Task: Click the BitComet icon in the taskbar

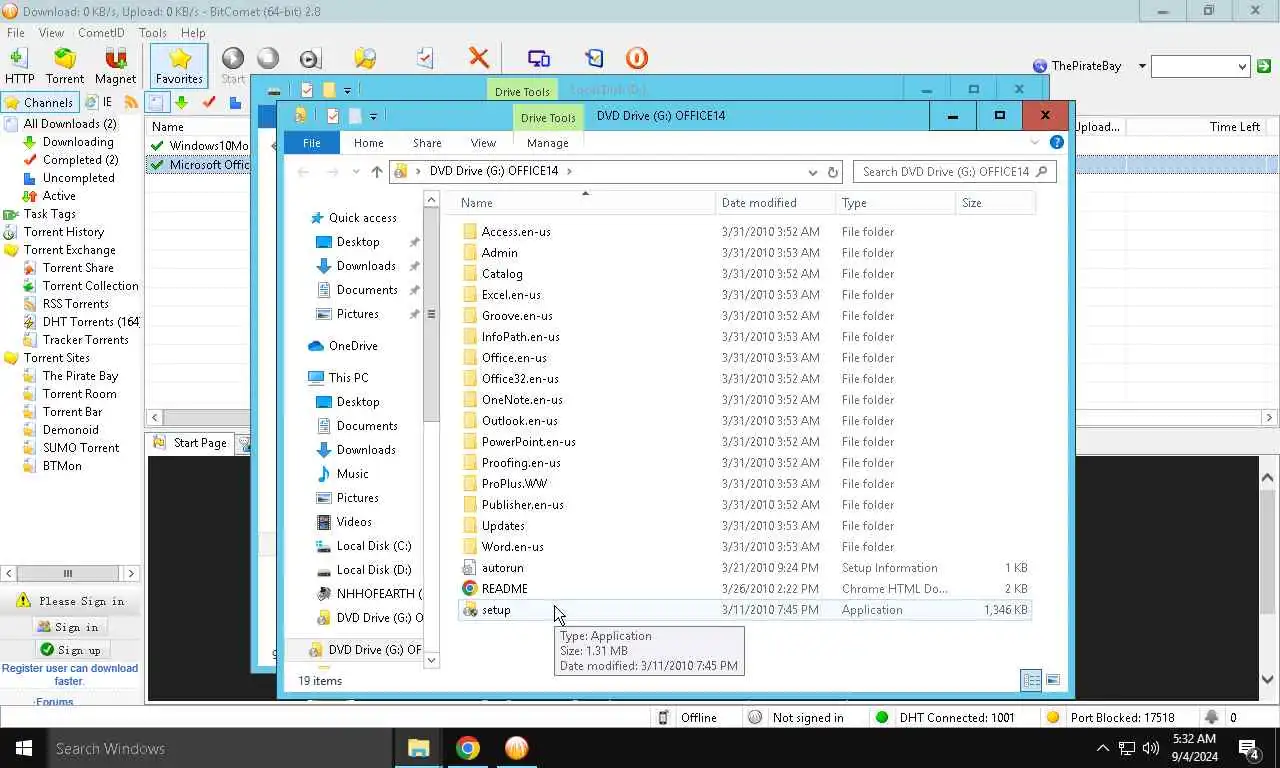Action: pyautogui.click(x=516, y=748)
